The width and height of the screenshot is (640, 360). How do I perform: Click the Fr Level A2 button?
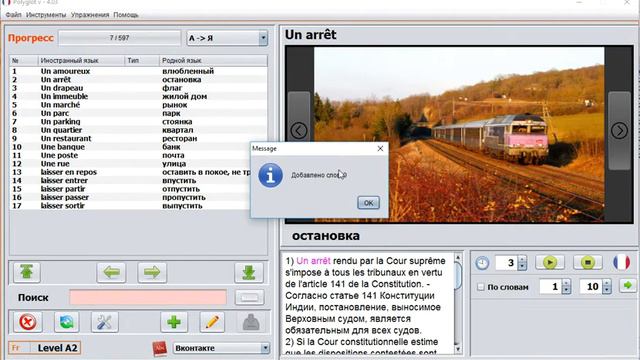[x=44, y=348]
